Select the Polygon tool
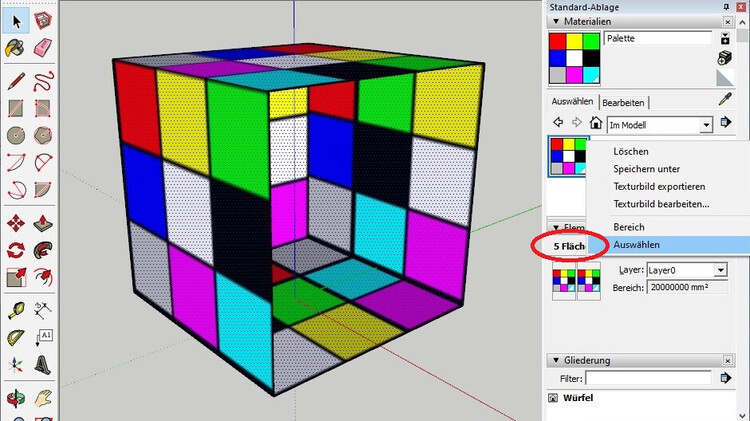The image size is (750, 421). point(43,136)
